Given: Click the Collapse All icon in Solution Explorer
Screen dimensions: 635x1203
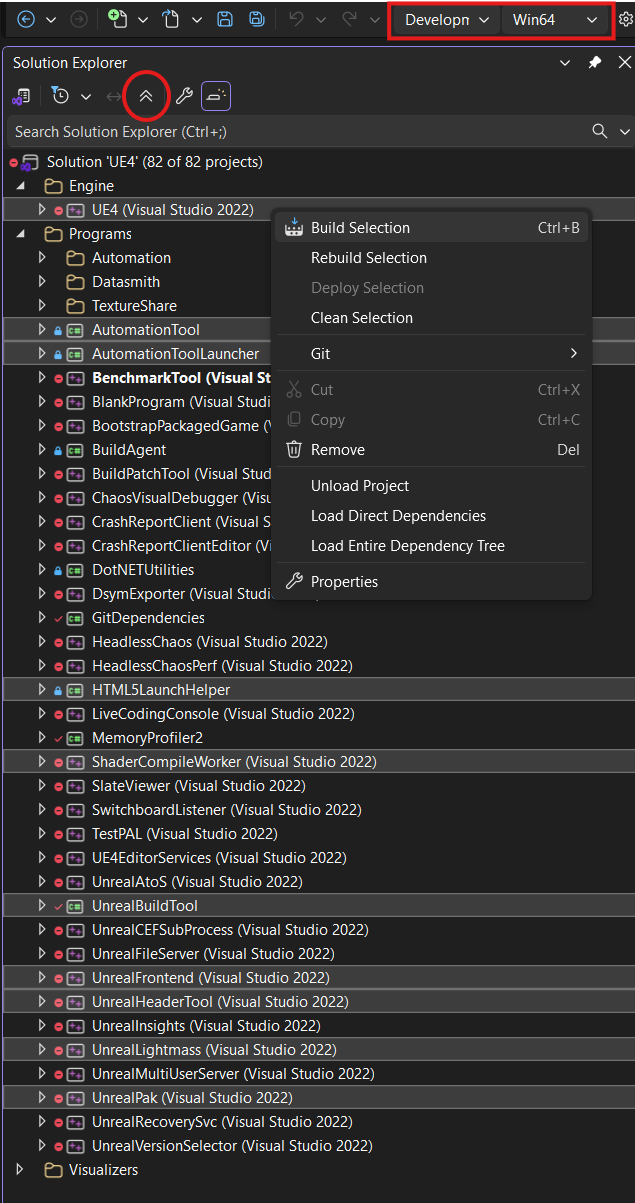Looking at the screenshot, I should (146, 96).
